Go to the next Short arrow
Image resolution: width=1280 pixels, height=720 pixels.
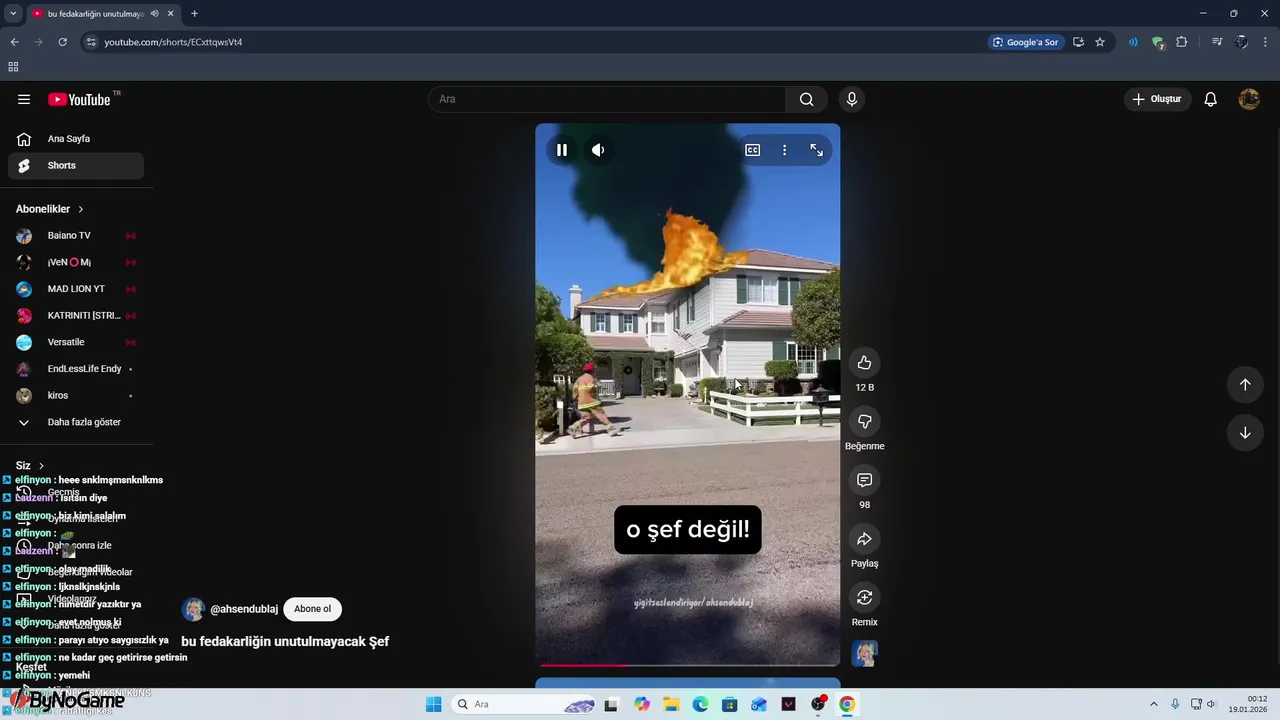pos(1245,433)
